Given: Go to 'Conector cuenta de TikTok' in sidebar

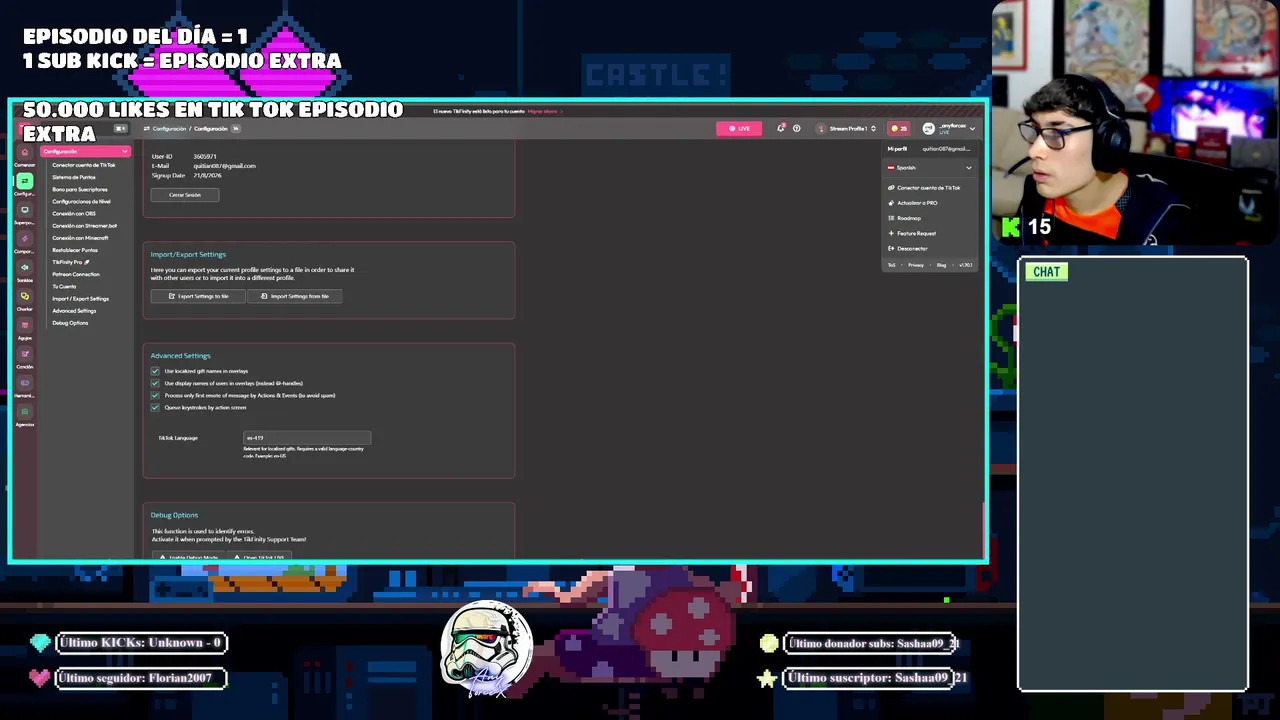Looking at the screenshot, I should pyautogui.click(x=84, y=165).
